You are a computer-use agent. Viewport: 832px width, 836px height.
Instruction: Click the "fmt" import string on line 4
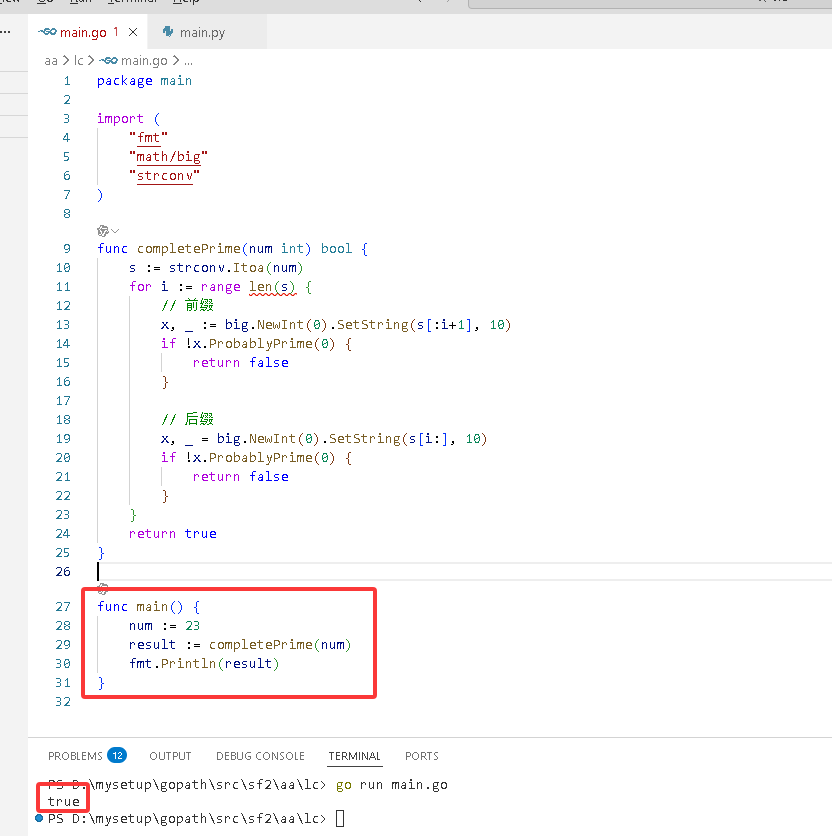click(x=148, y=138)
